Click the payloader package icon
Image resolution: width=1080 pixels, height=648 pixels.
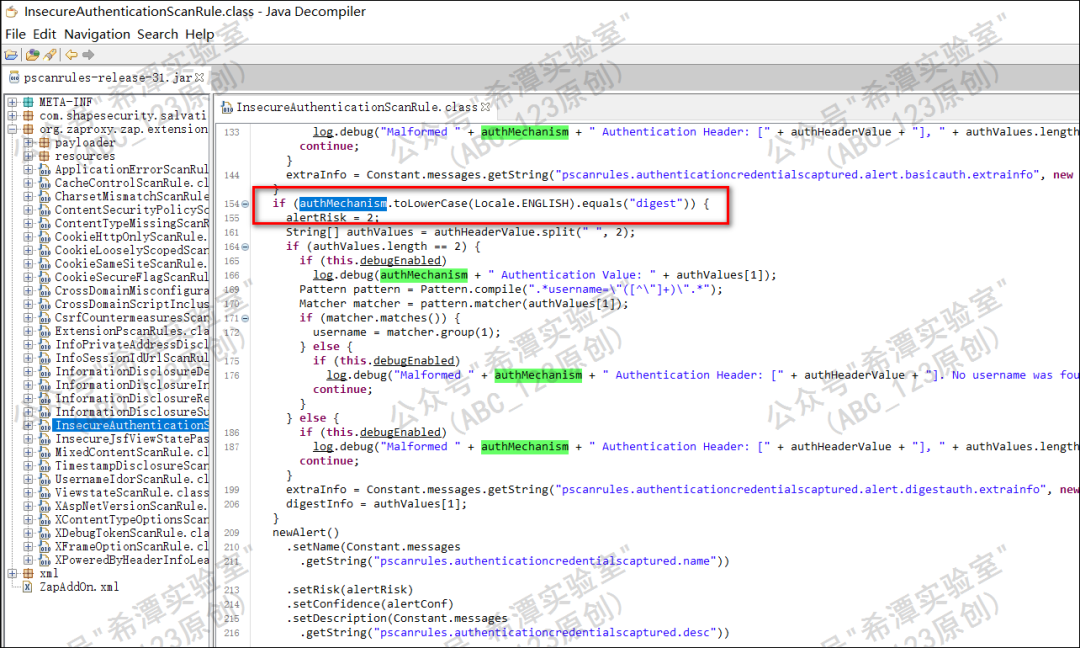44,143
